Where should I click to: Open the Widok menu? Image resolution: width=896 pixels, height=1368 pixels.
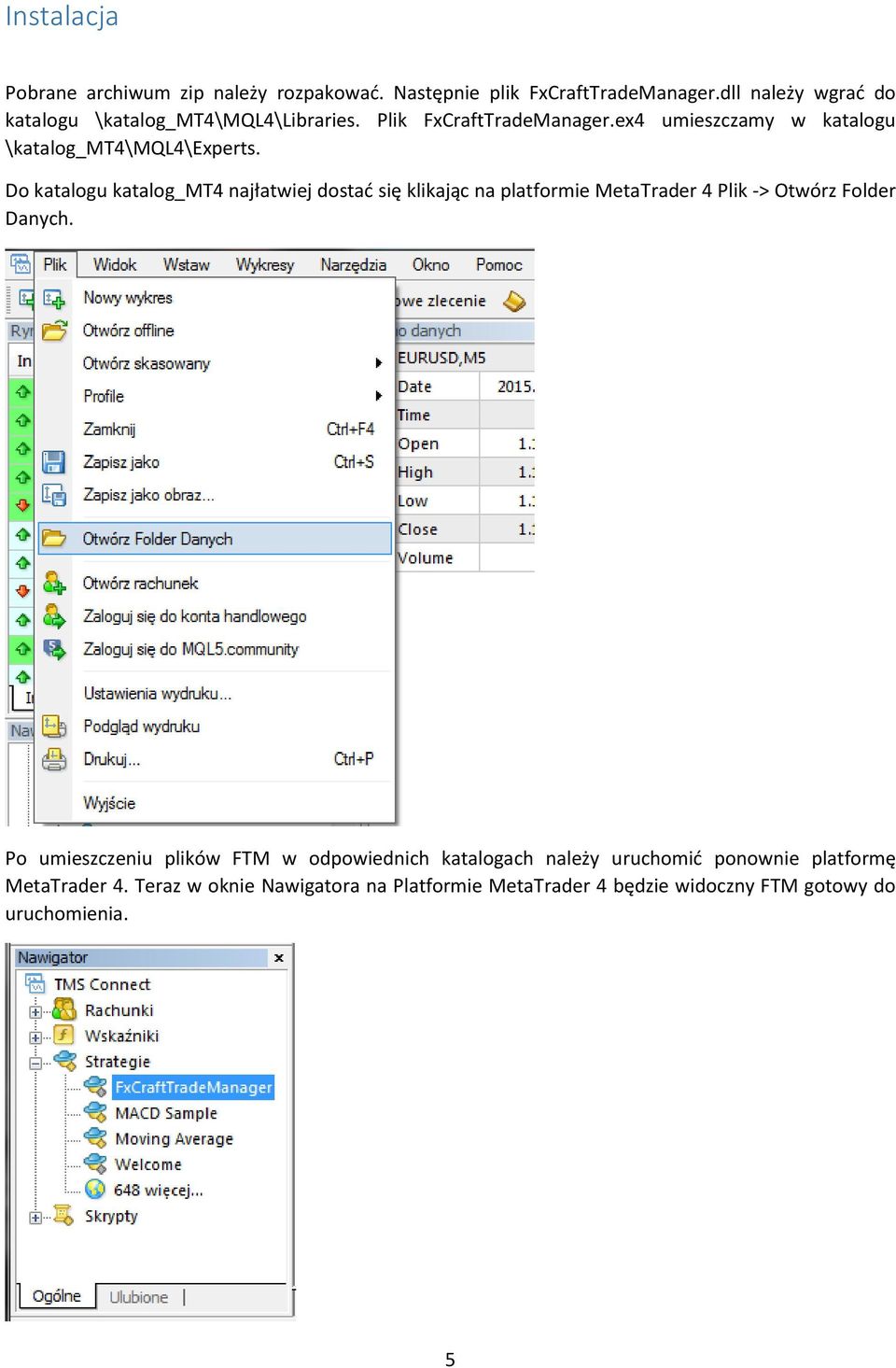click(115, 264)
